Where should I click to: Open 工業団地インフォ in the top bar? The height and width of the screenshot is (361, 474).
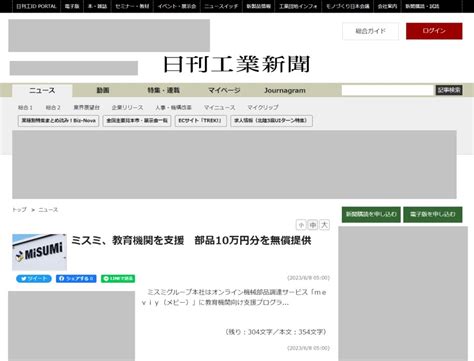(298, 6)
